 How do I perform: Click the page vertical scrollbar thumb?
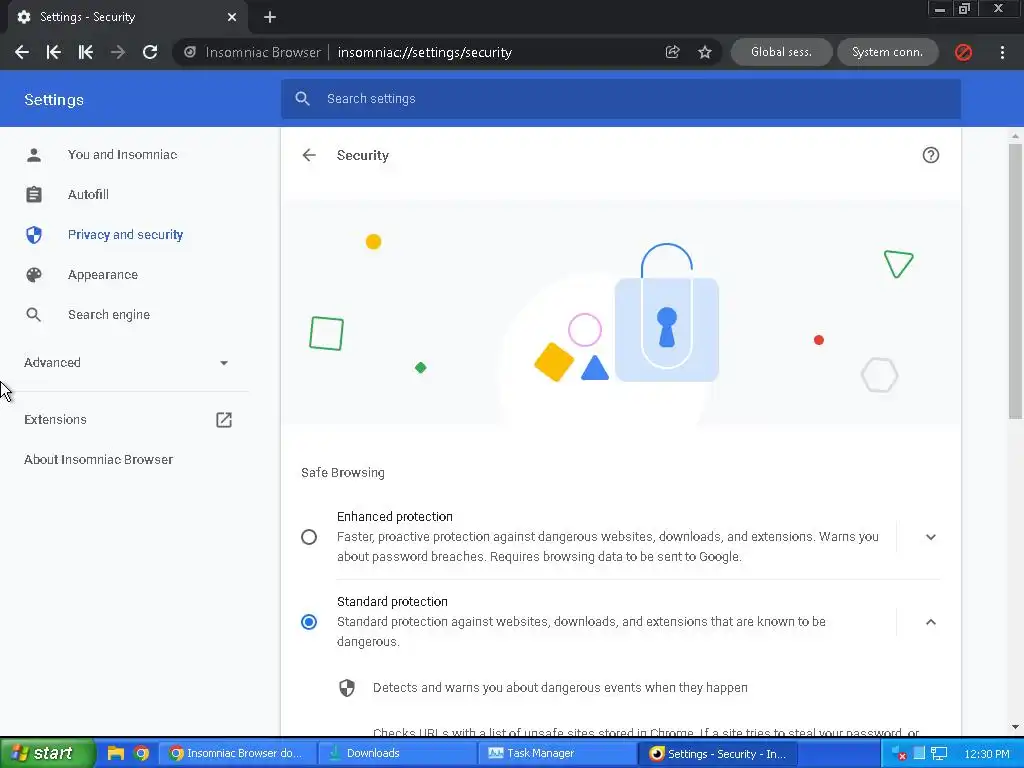[x=1015, y=281]
